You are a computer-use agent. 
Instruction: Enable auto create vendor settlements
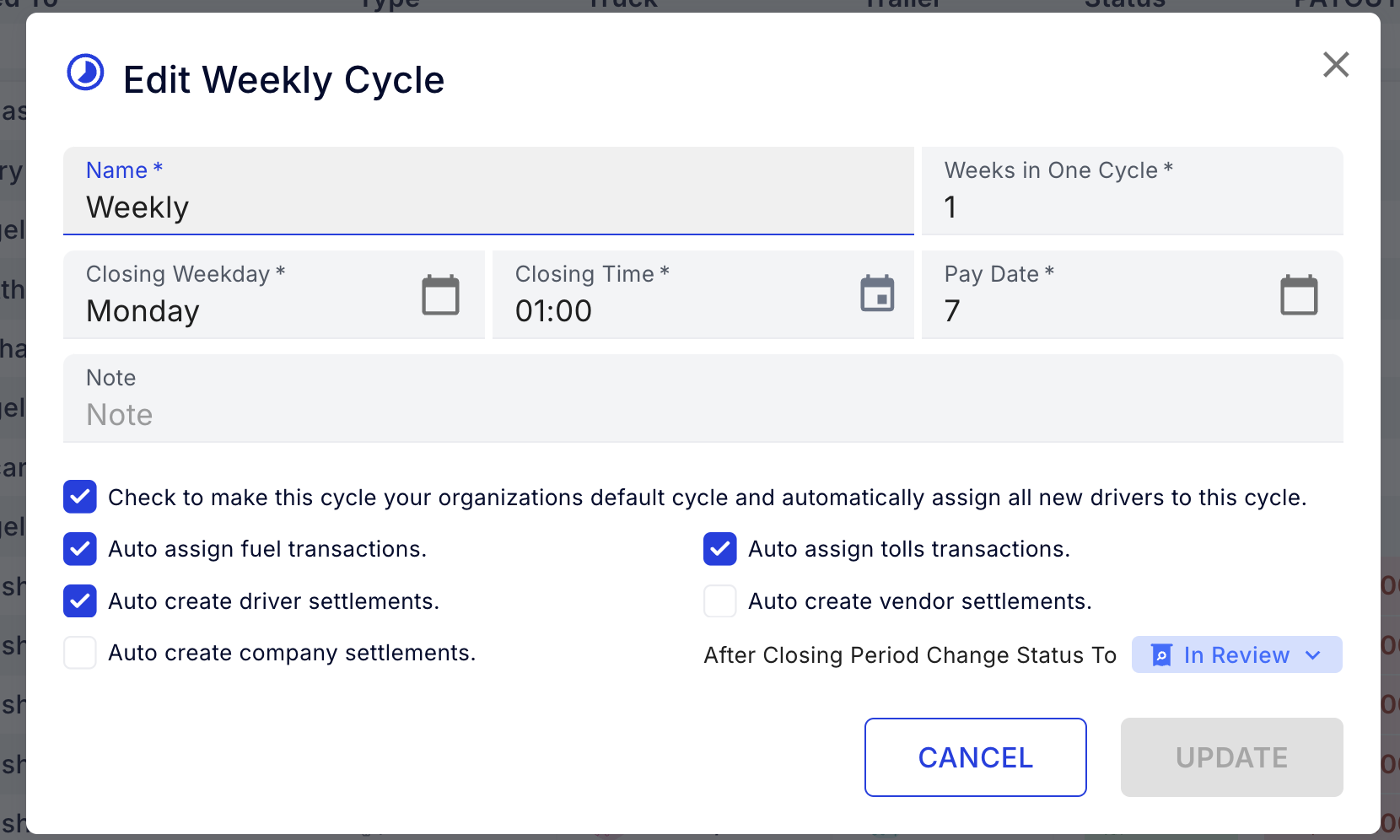click(720, 601)
